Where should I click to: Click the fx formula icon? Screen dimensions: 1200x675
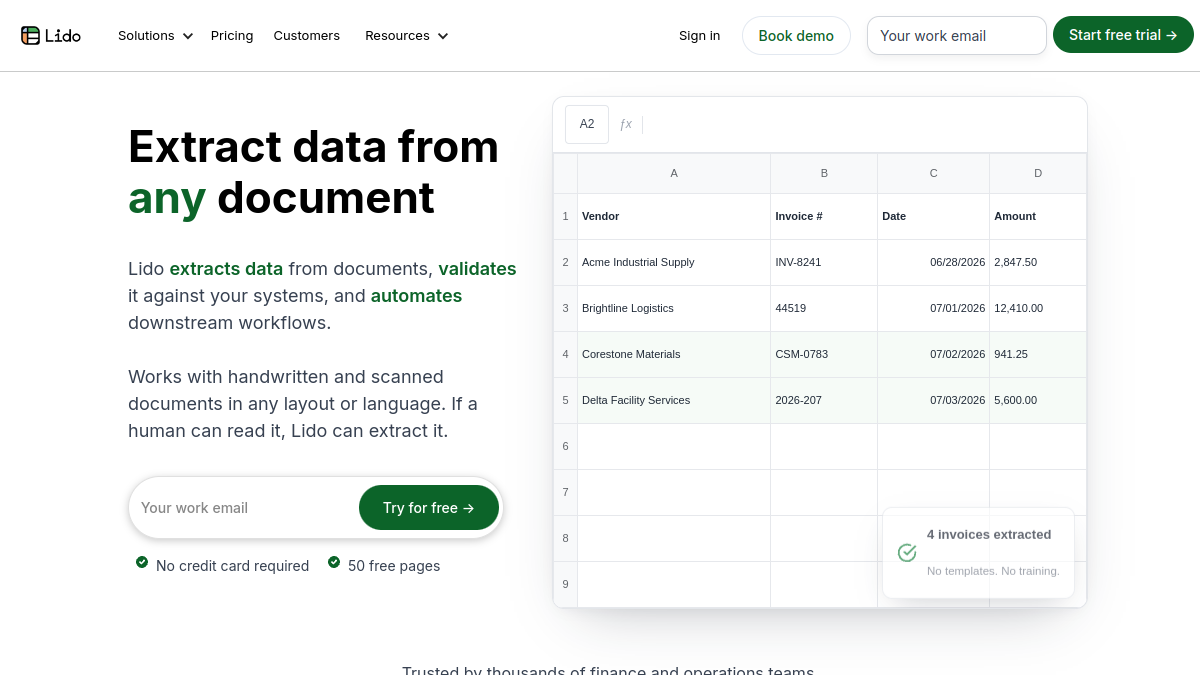pos(626,124)
